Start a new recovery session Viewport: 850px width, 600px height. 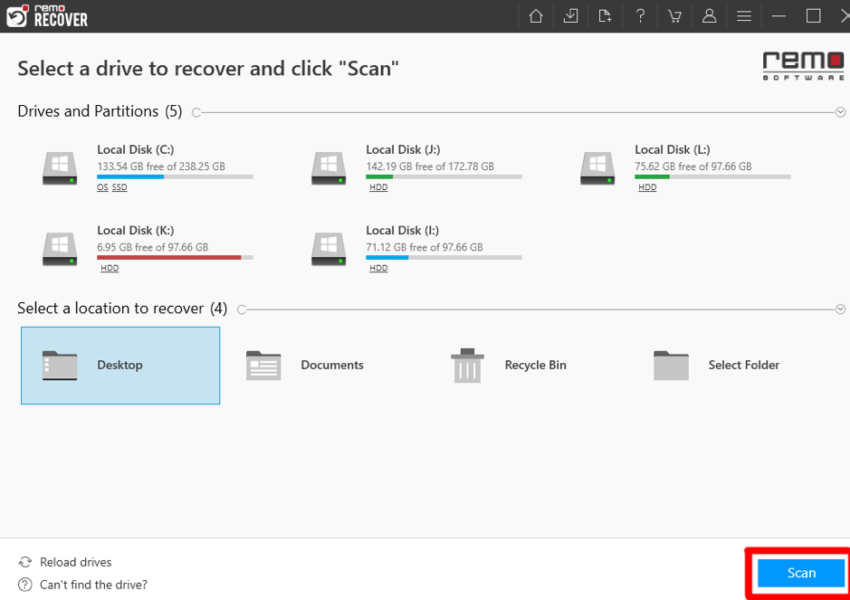point(605,16)
